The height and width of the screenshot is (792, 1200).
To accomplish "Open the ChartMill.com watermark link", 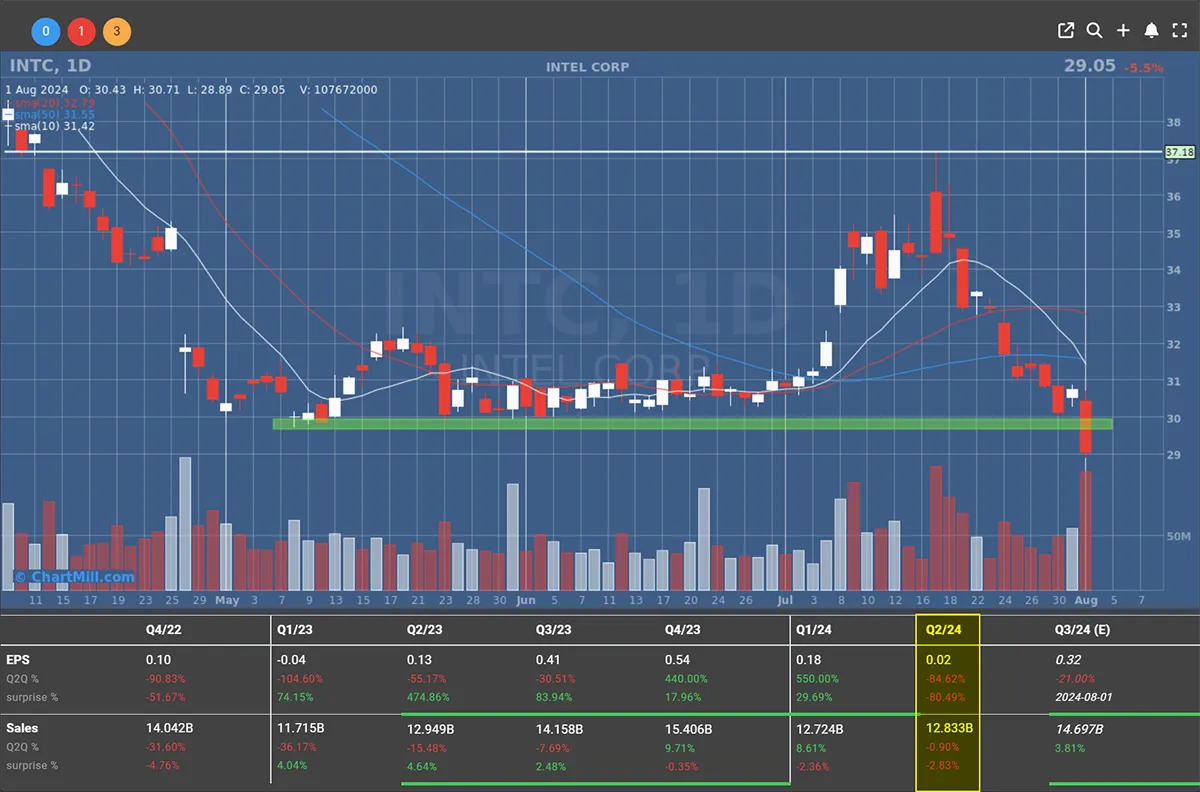I will tap(74, 577).
